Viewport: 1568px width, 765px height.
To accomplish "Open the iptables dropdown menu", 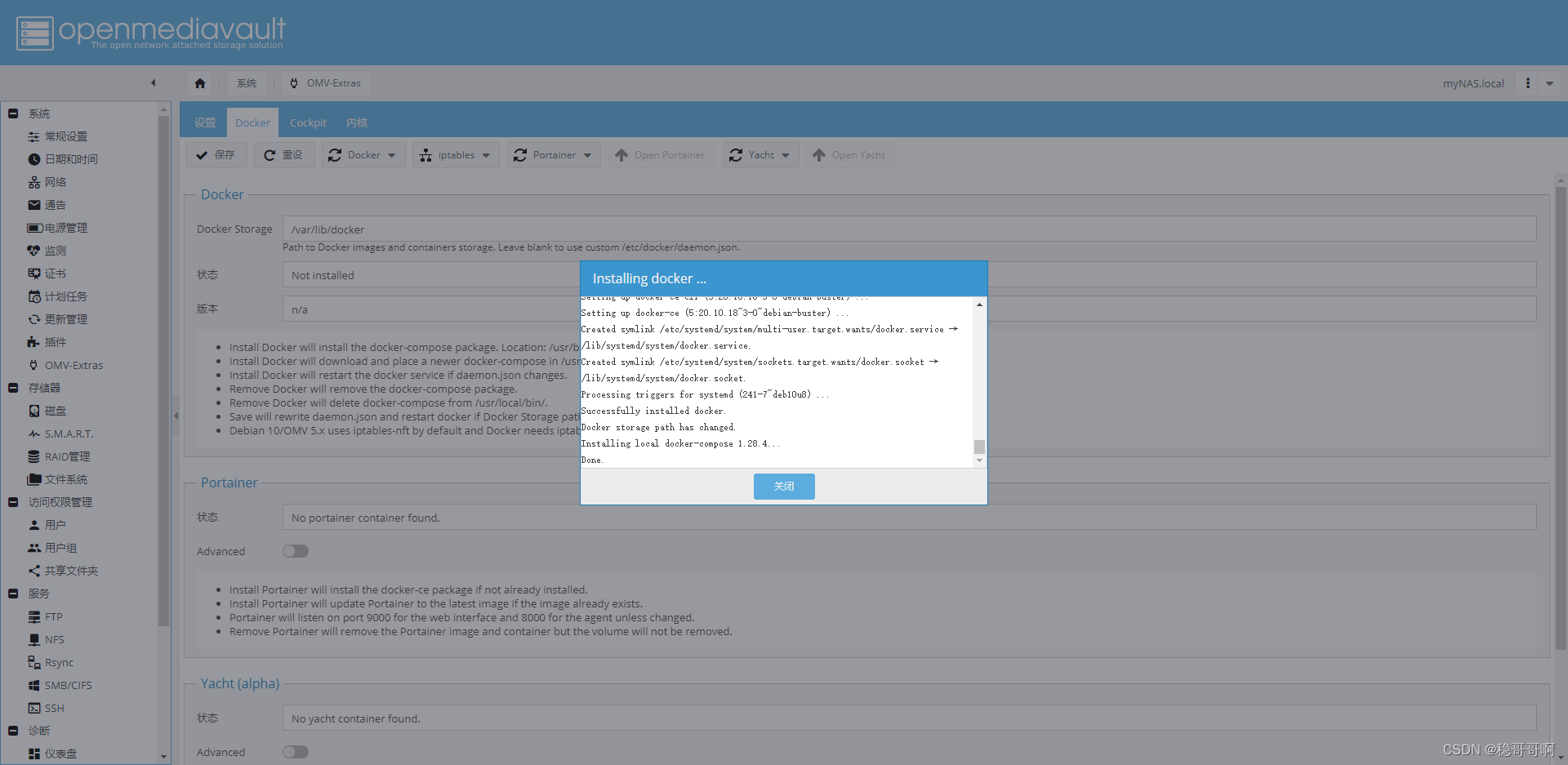I will 455,154.
